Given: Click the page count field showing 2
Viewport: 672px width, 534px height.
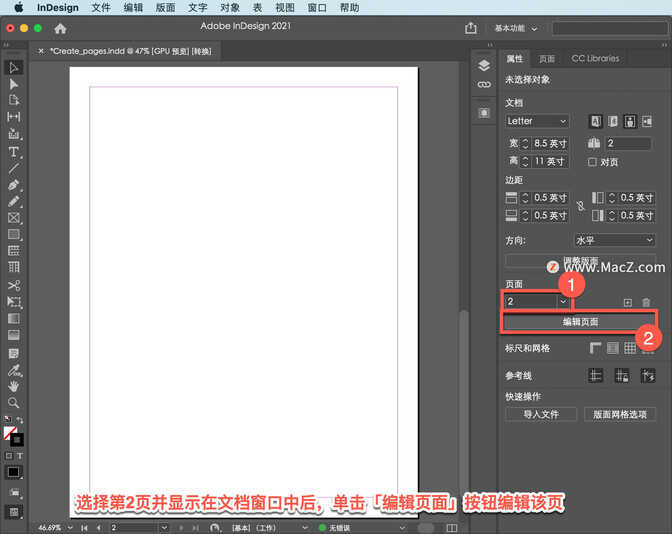Looking at the screenshot, I should pos(628,143).
